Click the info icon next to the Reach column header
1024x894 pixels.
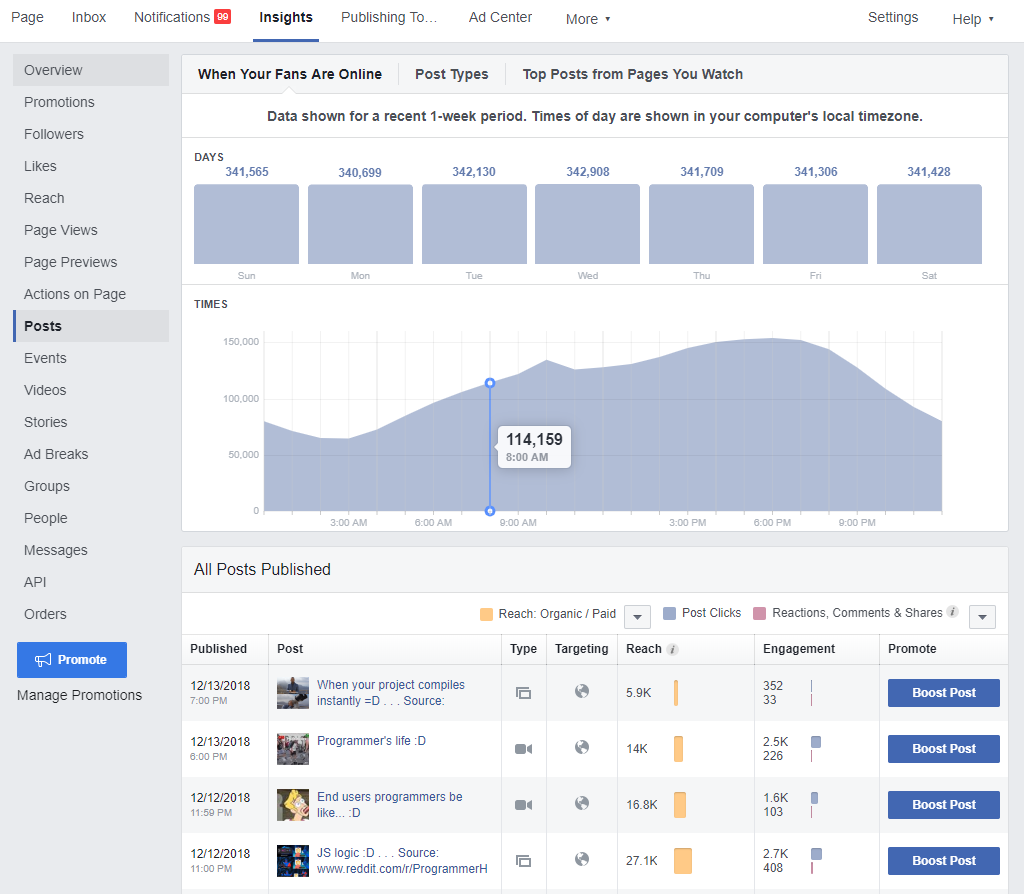(673, 649)
